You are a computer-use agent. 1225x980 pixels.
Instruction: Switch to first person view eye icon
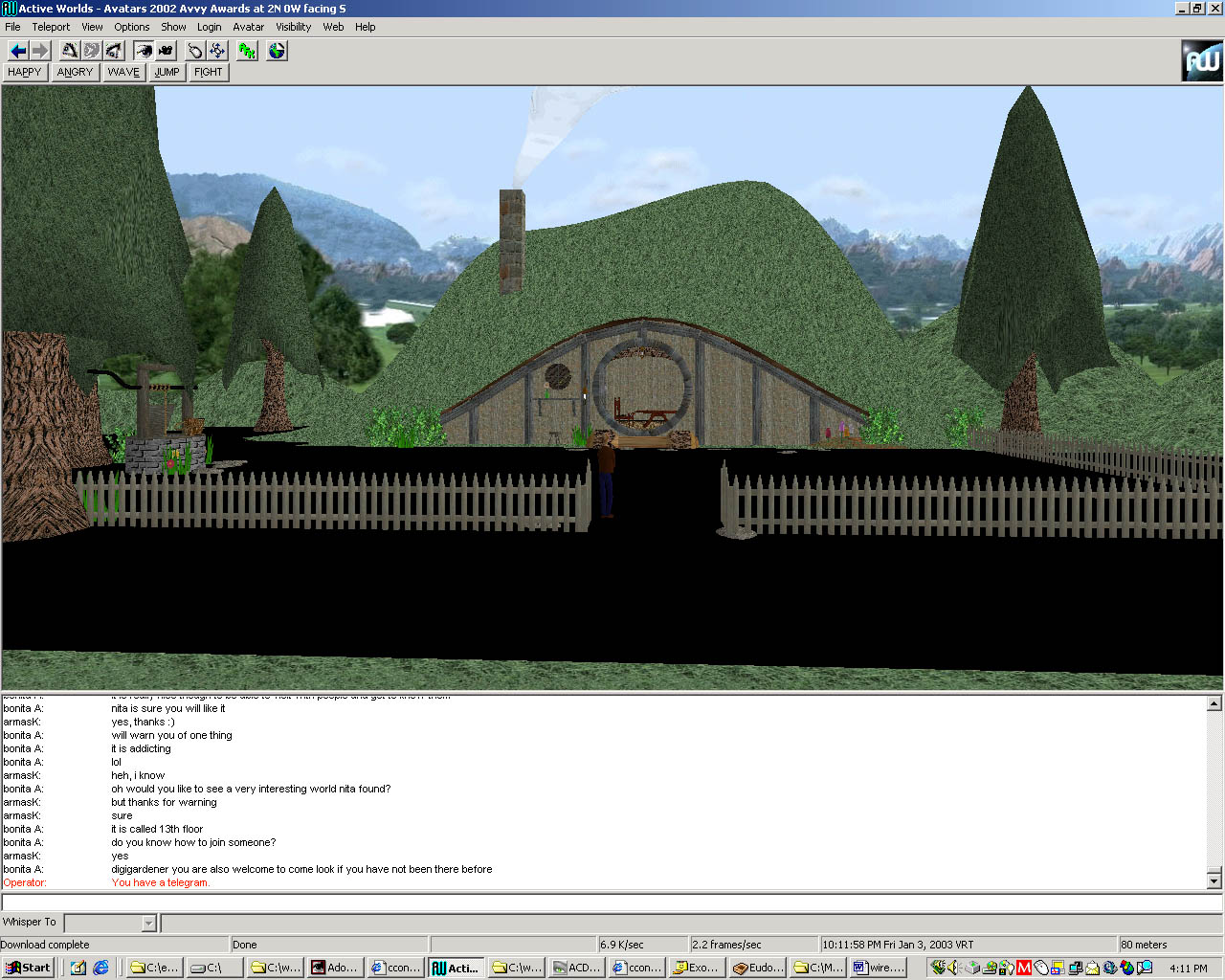tap(144, 51)
